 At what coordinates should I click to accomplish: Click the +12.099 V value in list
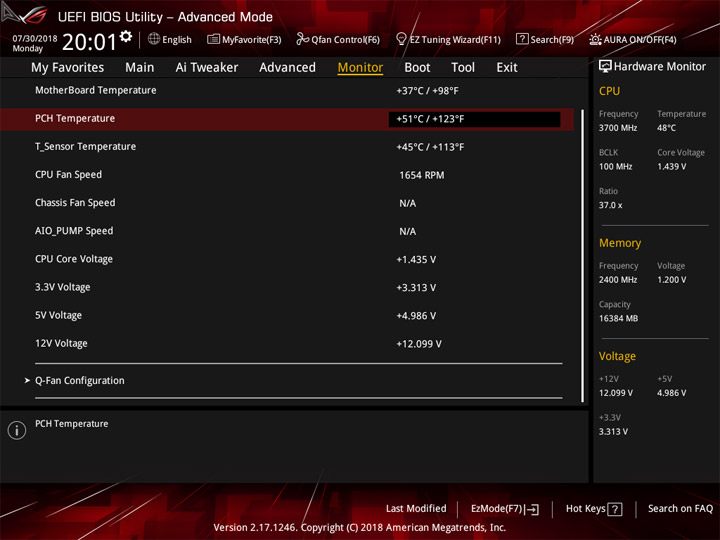coord(419,344)
